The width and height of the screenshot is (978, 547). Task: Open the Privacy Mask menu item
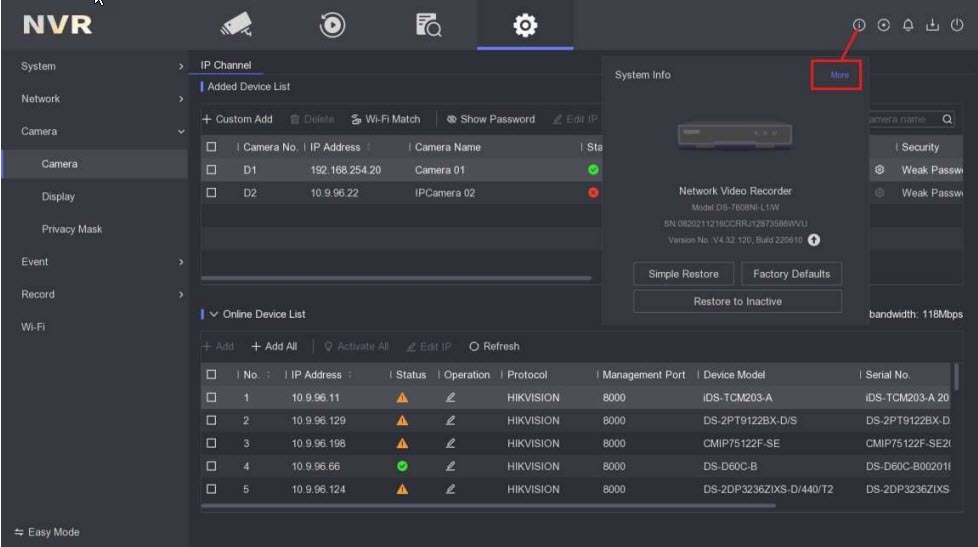pyautogui.click(x=72, y=229)
